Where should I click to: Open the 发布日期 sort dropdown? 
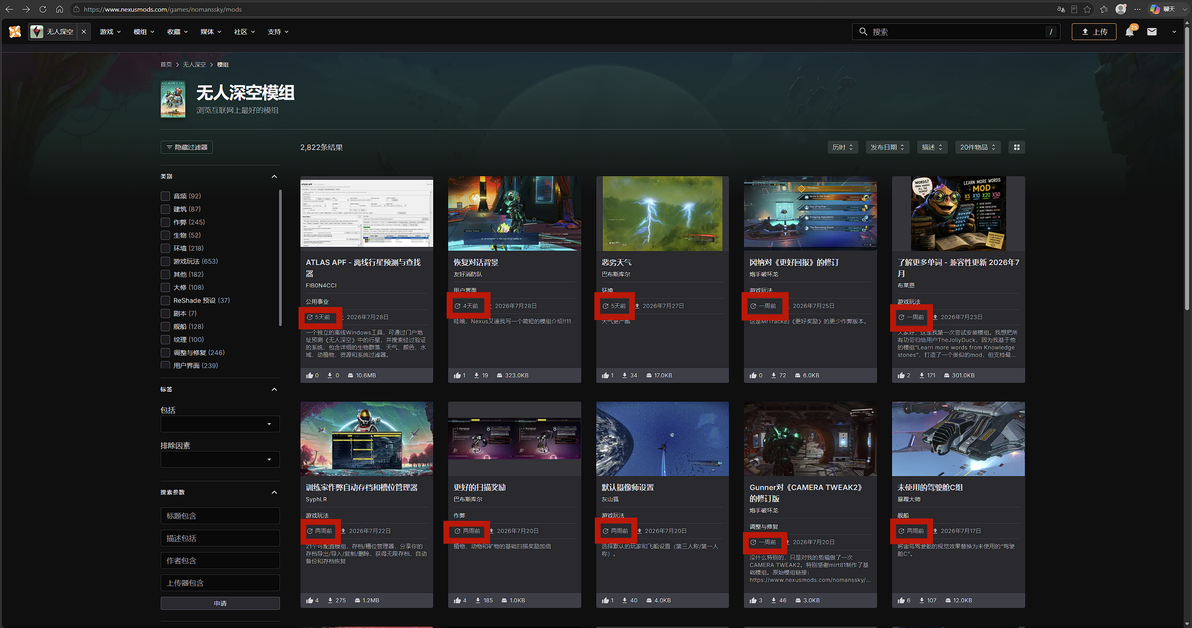[x=887, y=147]
